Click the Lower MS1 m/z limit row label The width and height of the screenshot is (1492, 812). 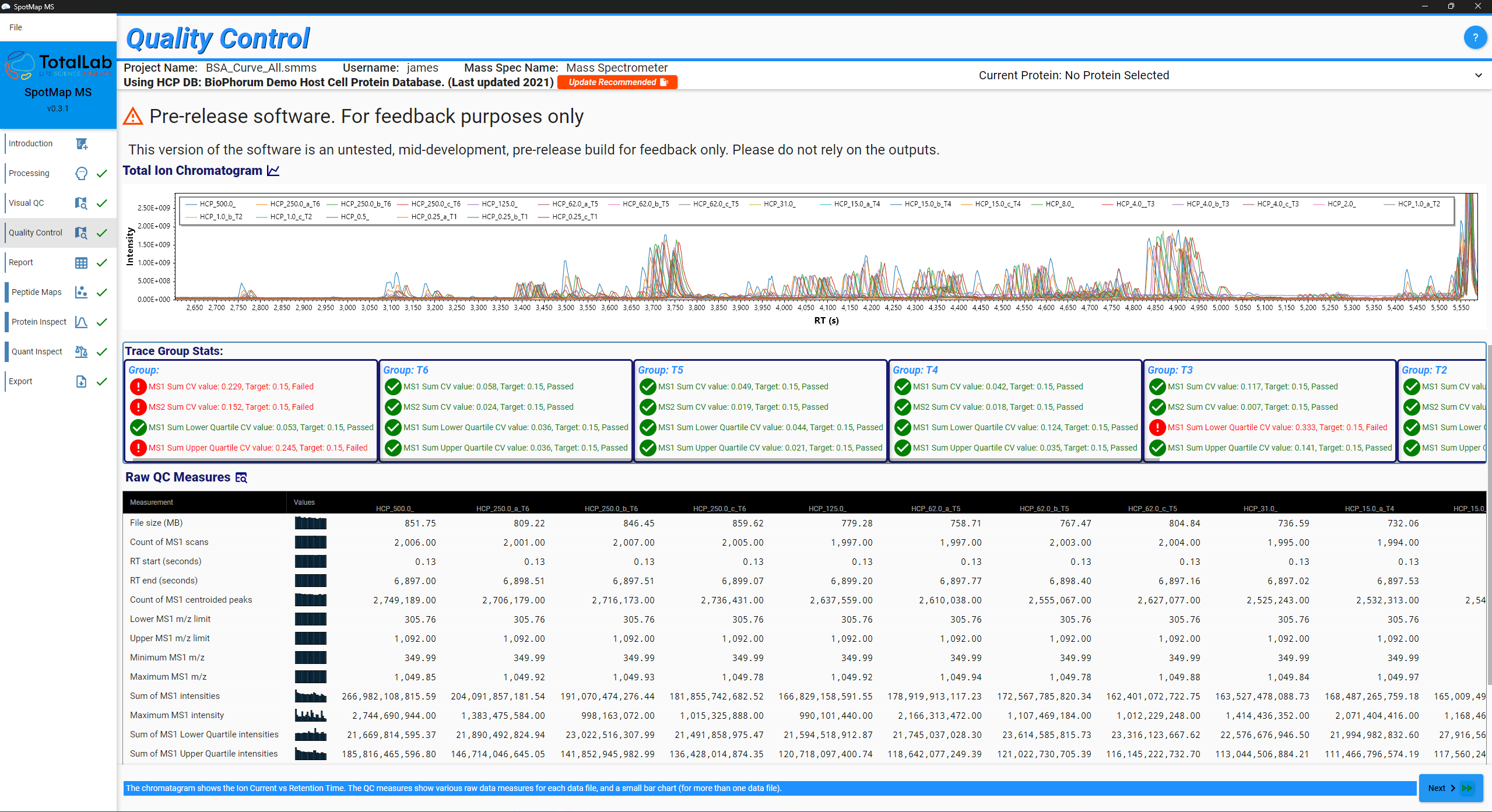pos(170,619)
